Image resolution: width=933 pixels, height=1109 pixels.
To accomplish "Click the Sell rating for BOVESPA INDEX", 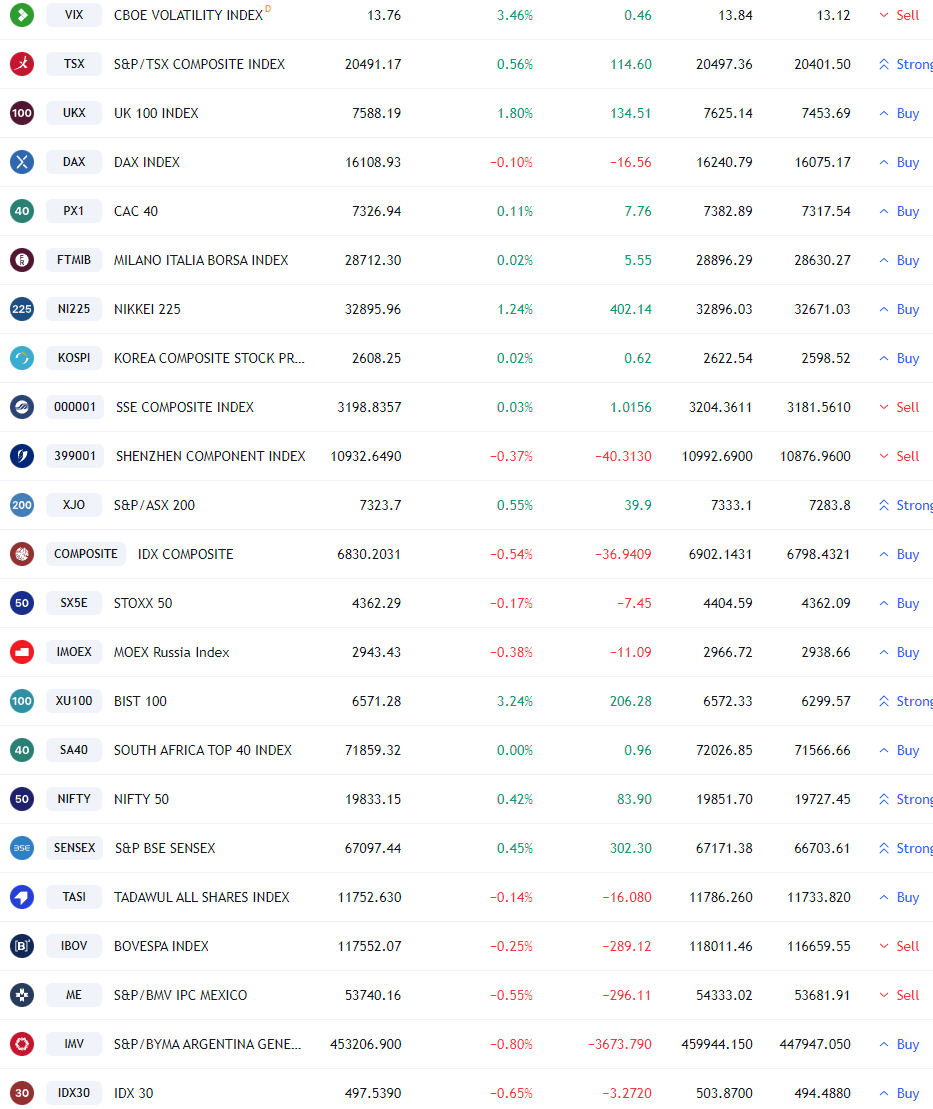I will coord(899,946).
